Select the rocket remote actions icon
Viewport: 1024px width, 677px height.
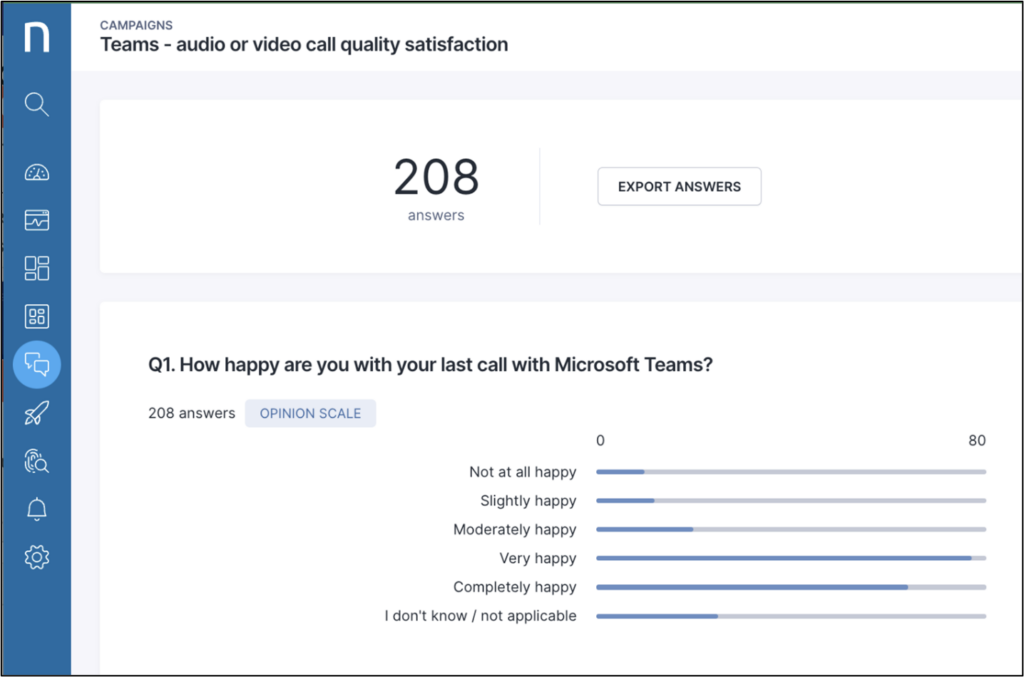(x=37, y=413)
